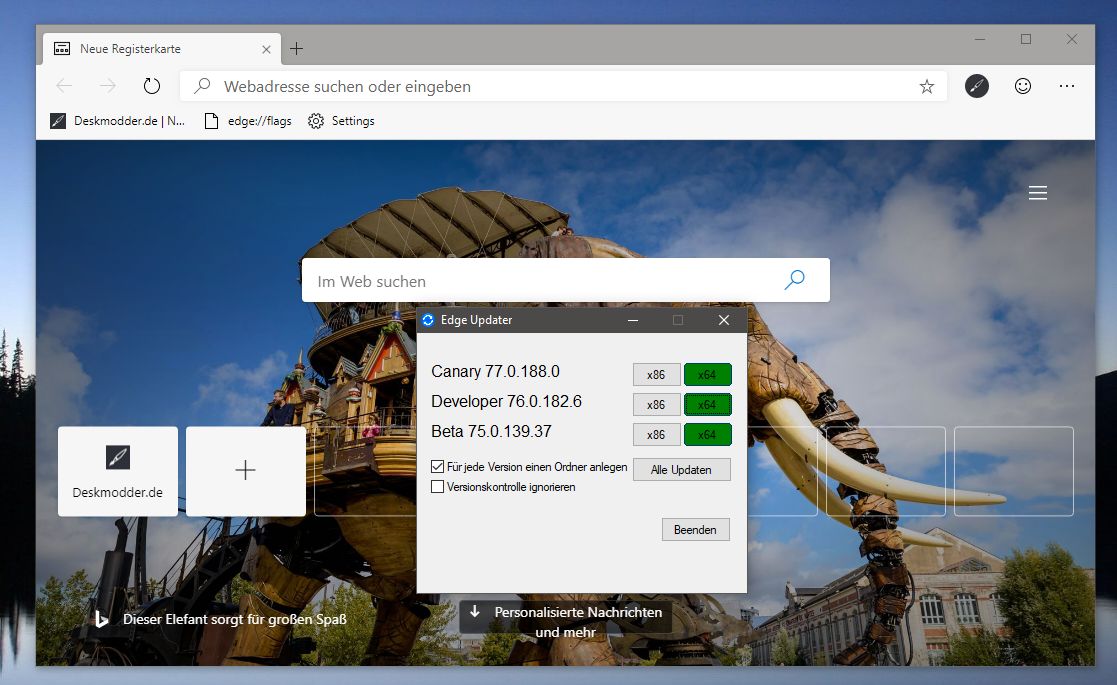Open the Deskmodder.de quick link tile
Image resolution: width=1117 pixels, height=685 pixels.
pos(118,471)
